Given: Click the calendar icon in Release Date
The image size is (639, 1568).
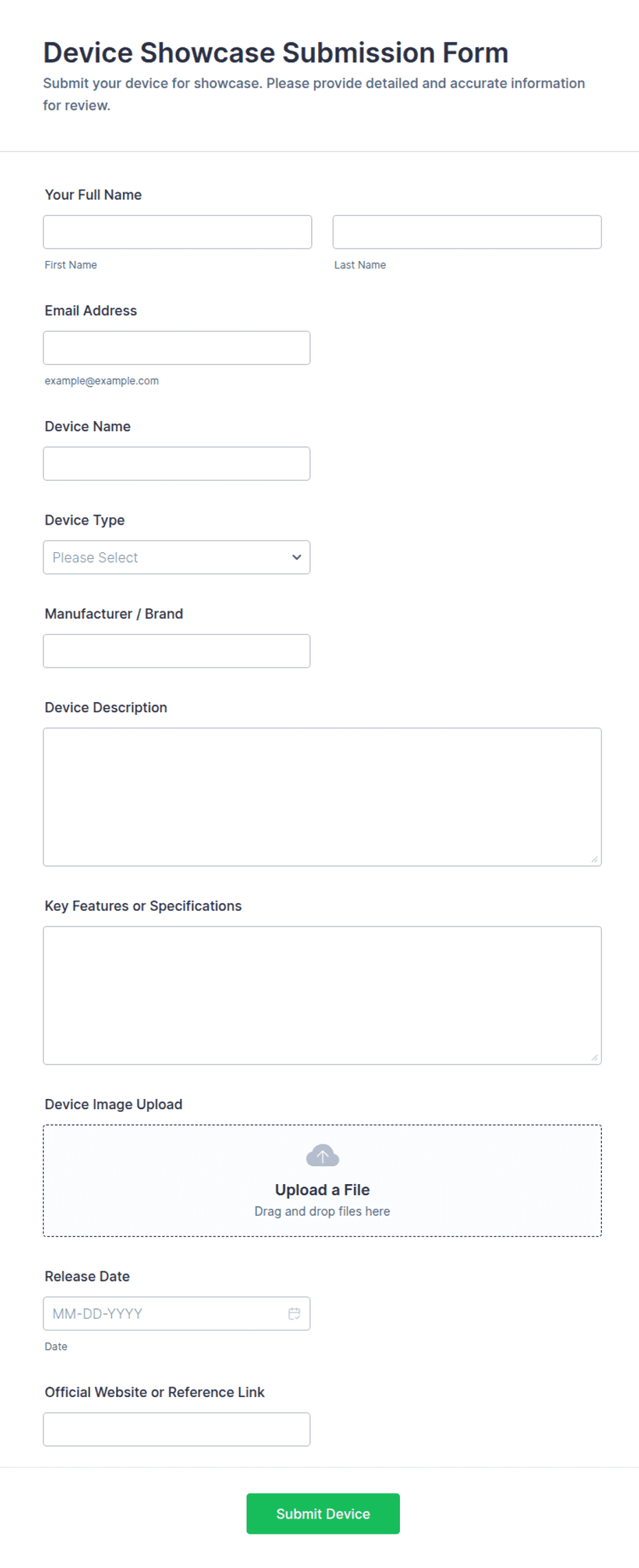Looking at the screenshot, I should click(294, 1313).
